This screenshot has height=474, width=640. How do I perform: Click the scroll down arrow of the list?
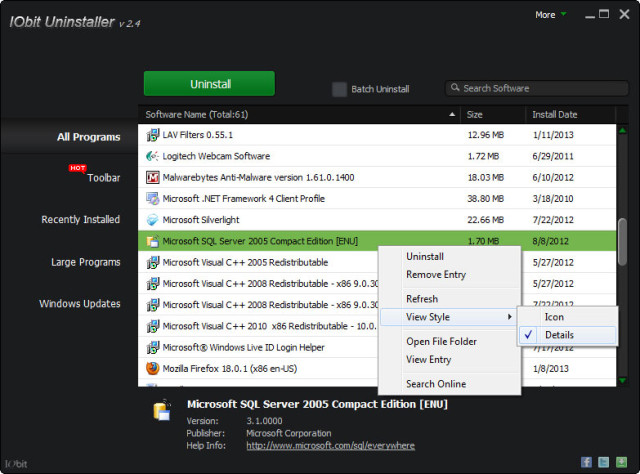[x=622, y=381]
